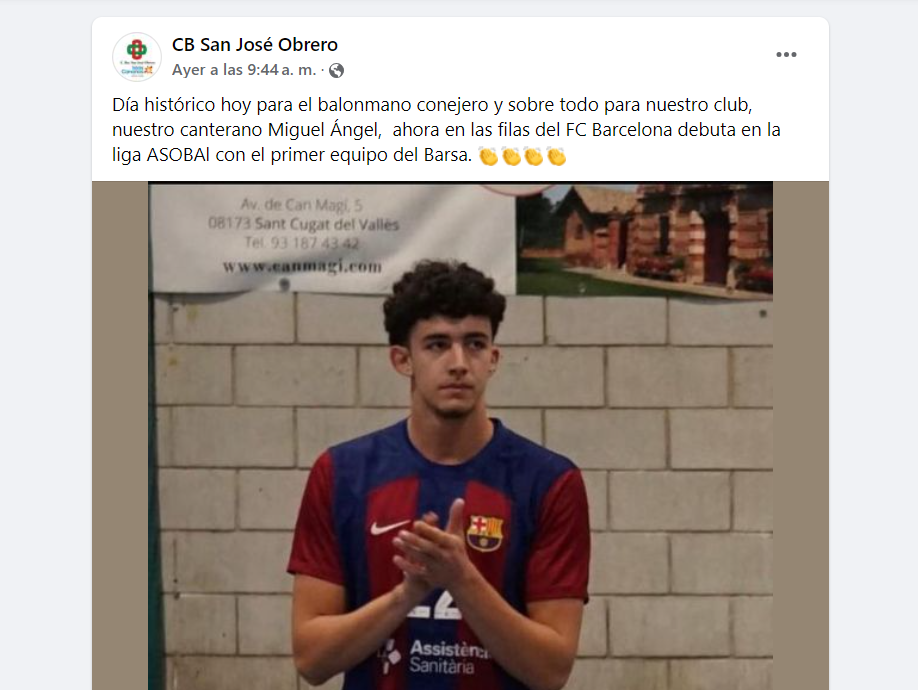Open the post timestamp Ayer a las 9:44
The image size is (918, 690).
(244, 70)
